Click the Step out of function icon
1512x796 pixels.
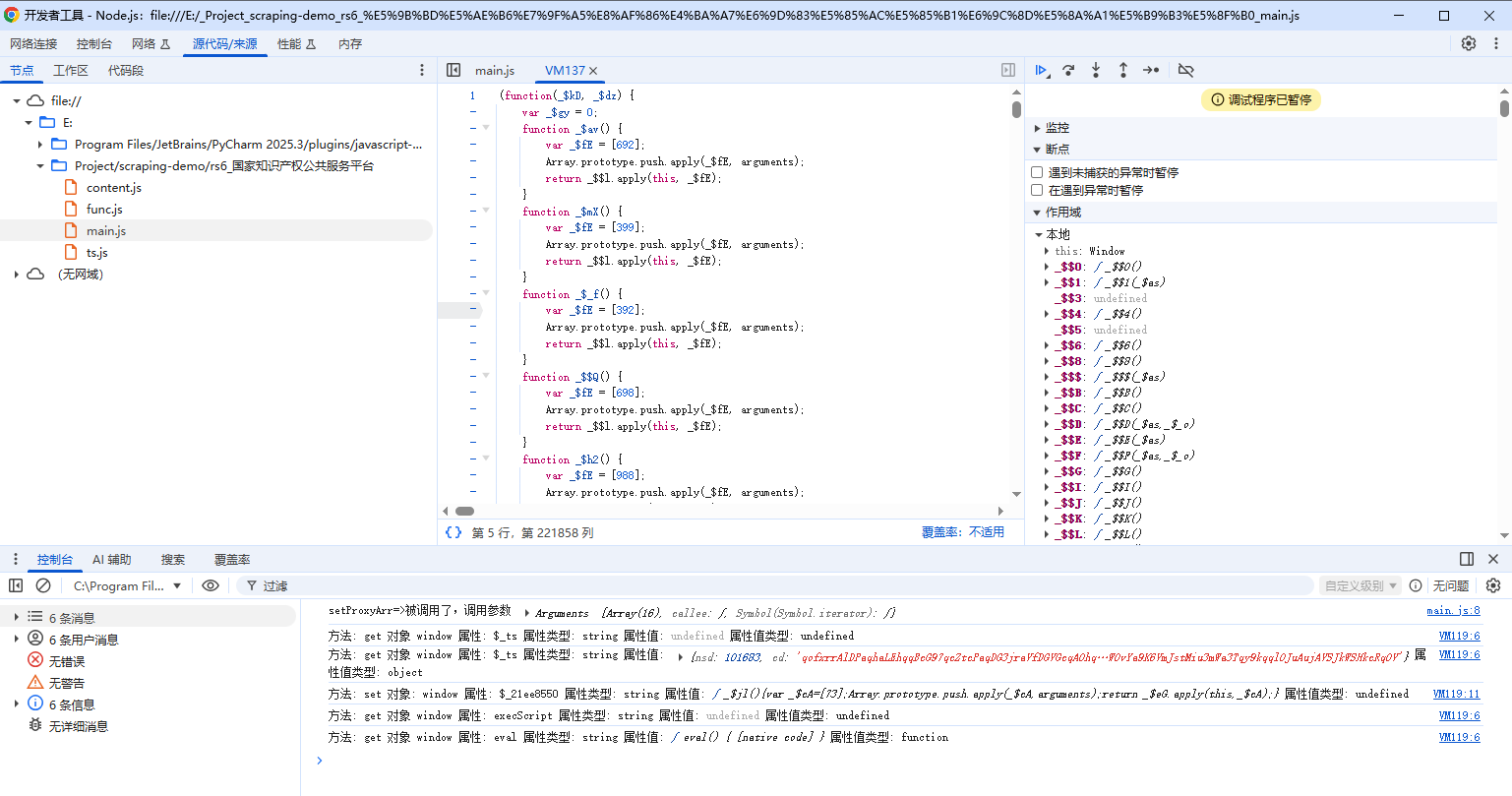[1123, 70]
